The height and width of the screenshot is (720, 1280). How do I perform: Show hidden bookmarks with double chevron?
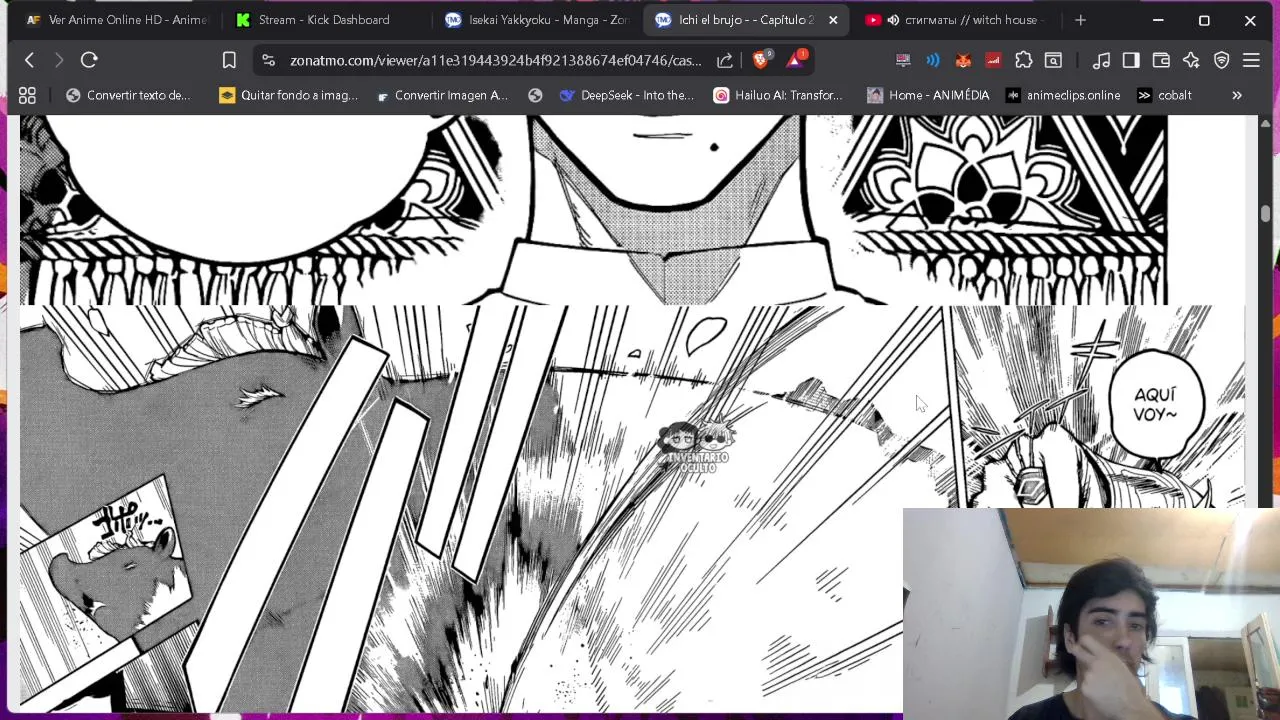click(x=1237, y=95)
